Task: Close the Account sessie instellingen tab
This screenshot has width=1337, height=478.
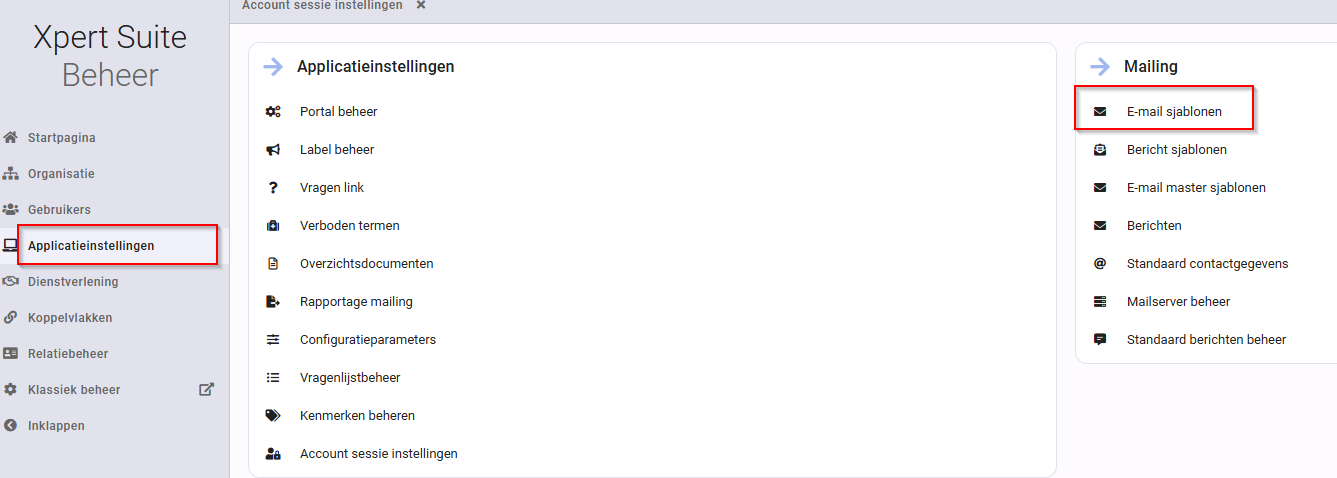Action: click(x=421, y=5)
